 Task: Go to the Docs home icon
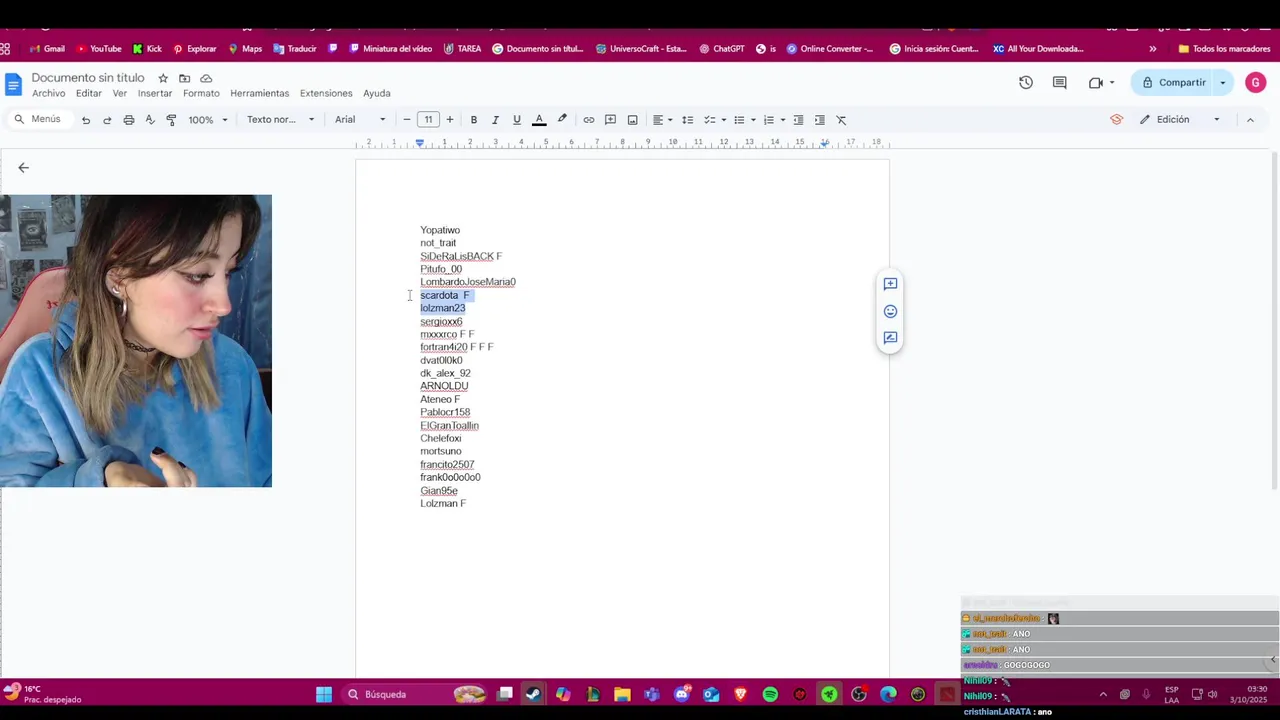click(13, 84)
